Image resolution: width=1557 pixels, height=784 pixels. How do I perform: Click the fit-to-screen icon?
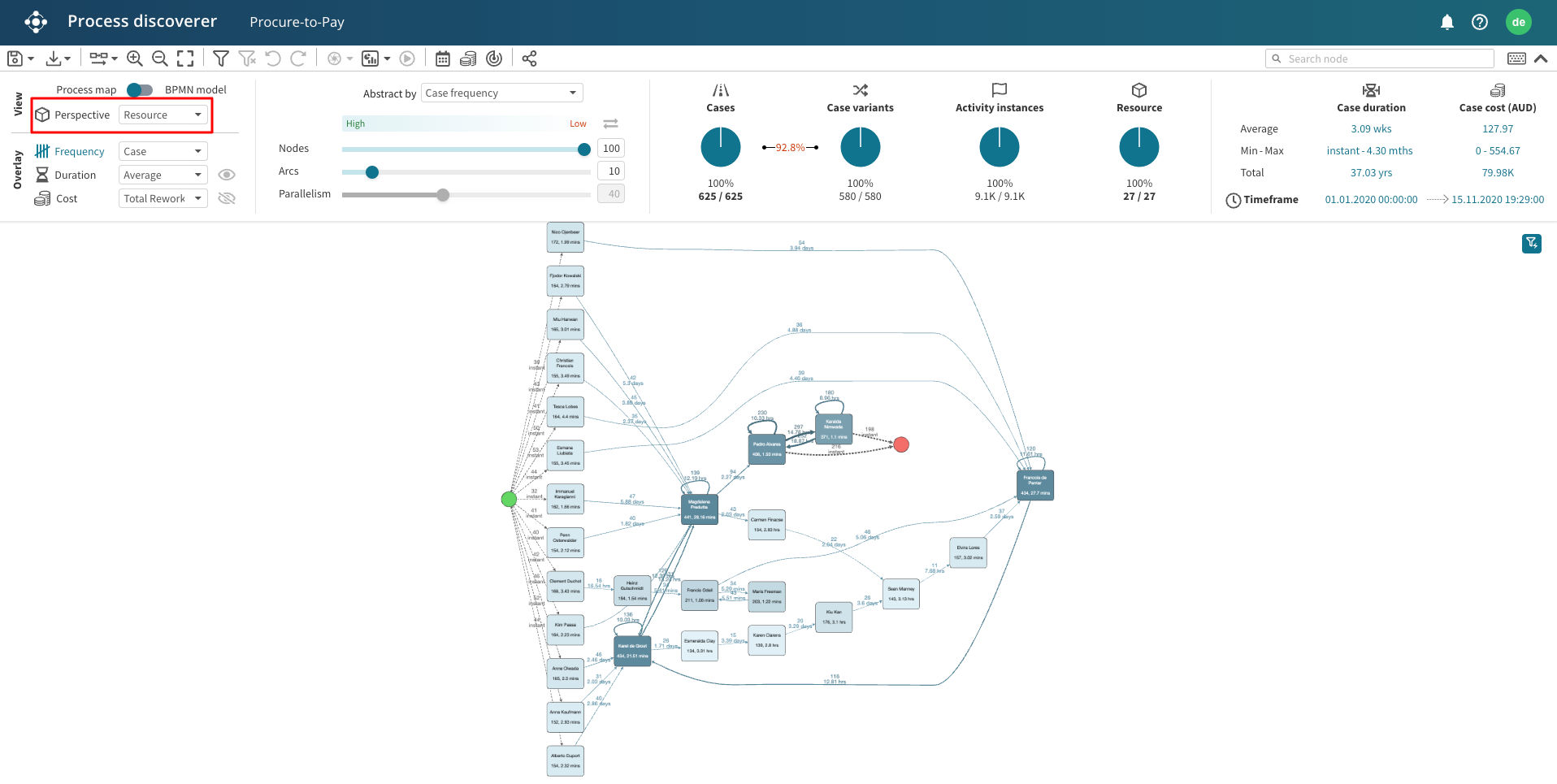click(x=185, y=58)
